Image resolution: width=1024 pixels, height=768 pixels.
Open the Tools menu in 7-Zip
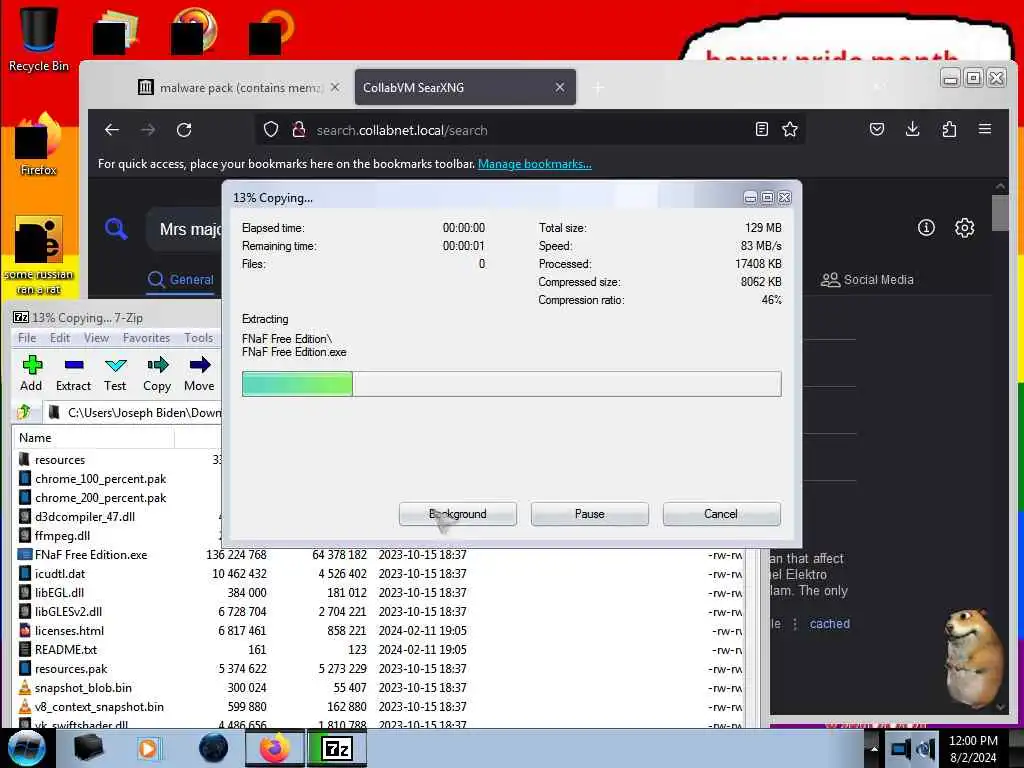199,338
